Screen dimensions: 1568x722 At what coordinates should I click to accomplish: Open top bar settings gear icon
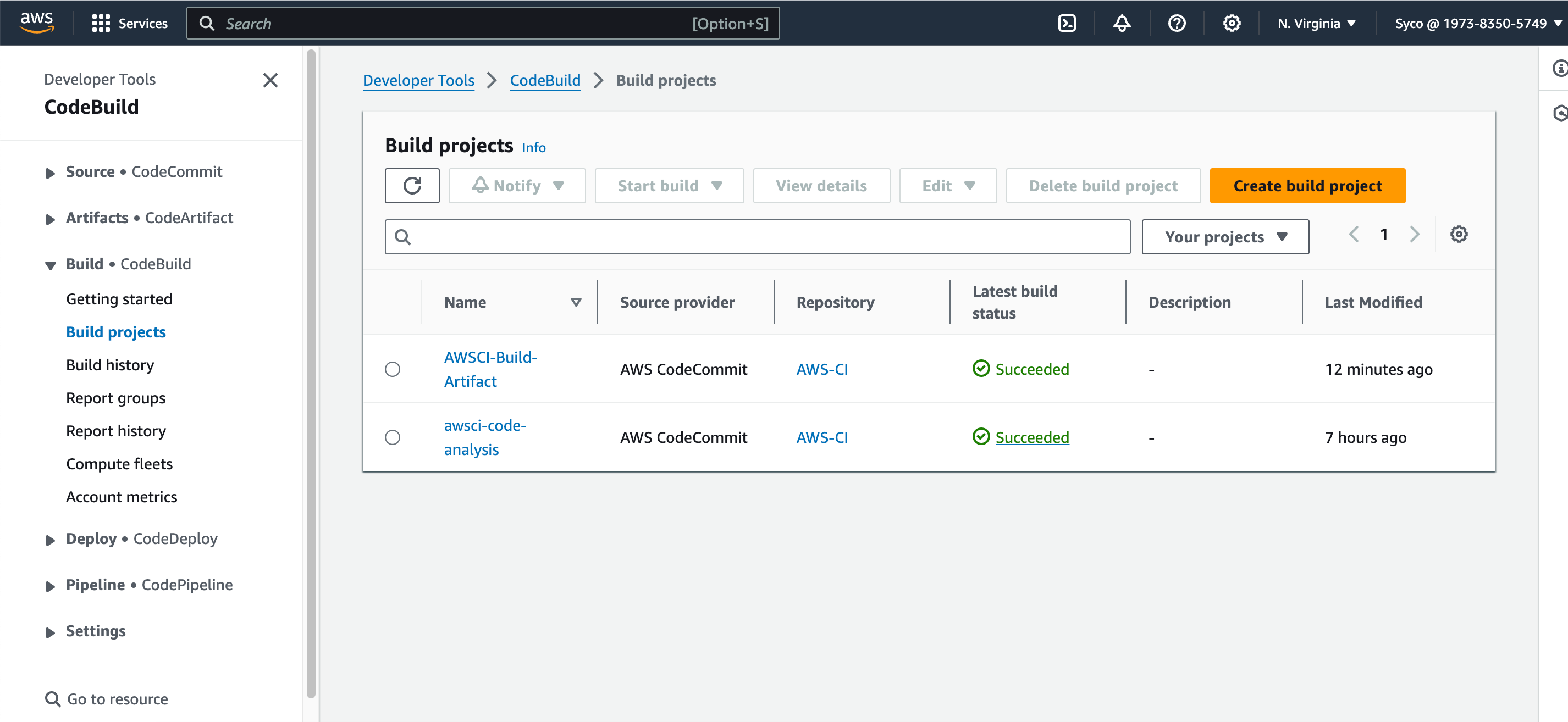tap(1232, 23)
